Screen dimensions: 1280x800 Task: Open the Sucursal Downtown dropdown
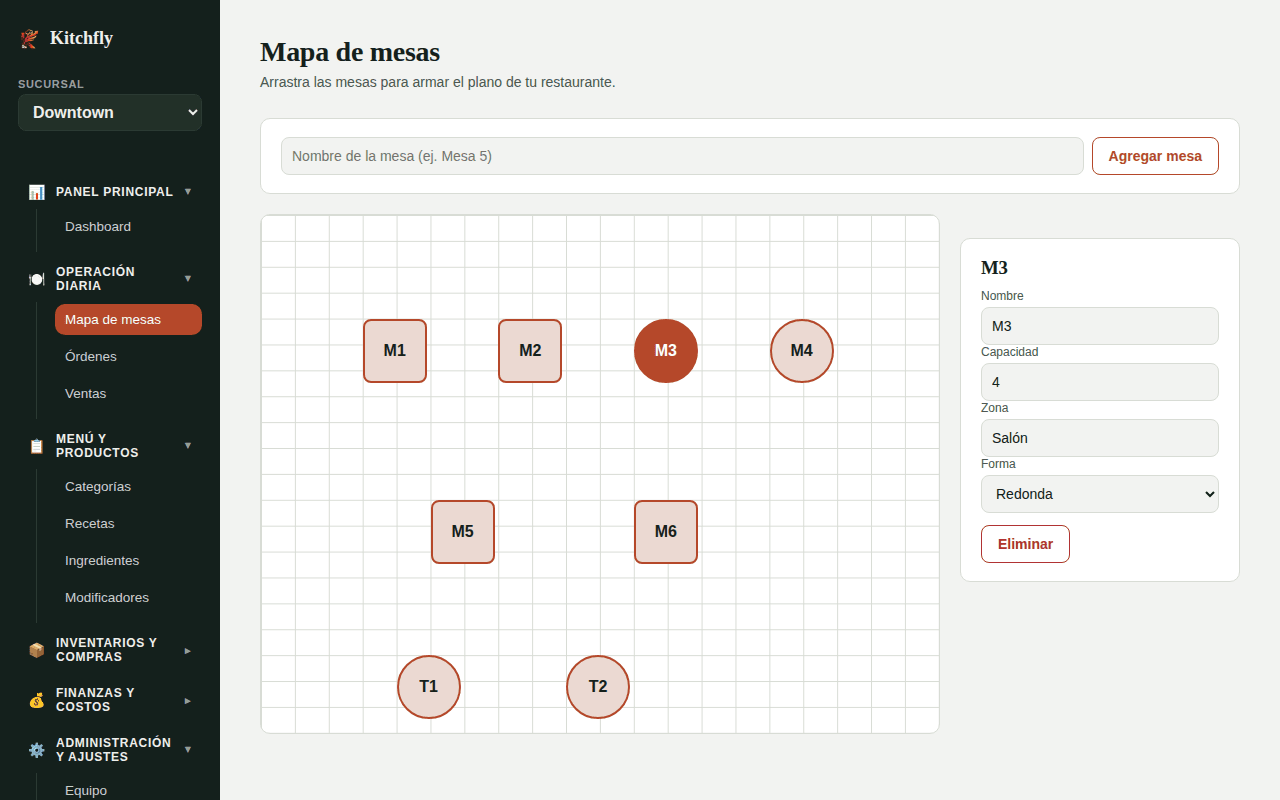point(110,113)
